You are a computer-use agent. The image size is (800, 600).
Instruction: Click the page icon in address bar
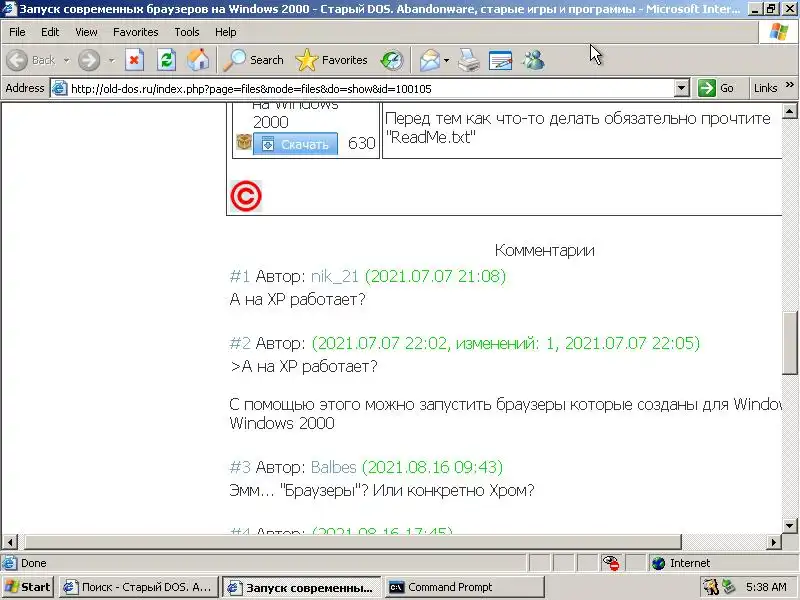[60, 89]
